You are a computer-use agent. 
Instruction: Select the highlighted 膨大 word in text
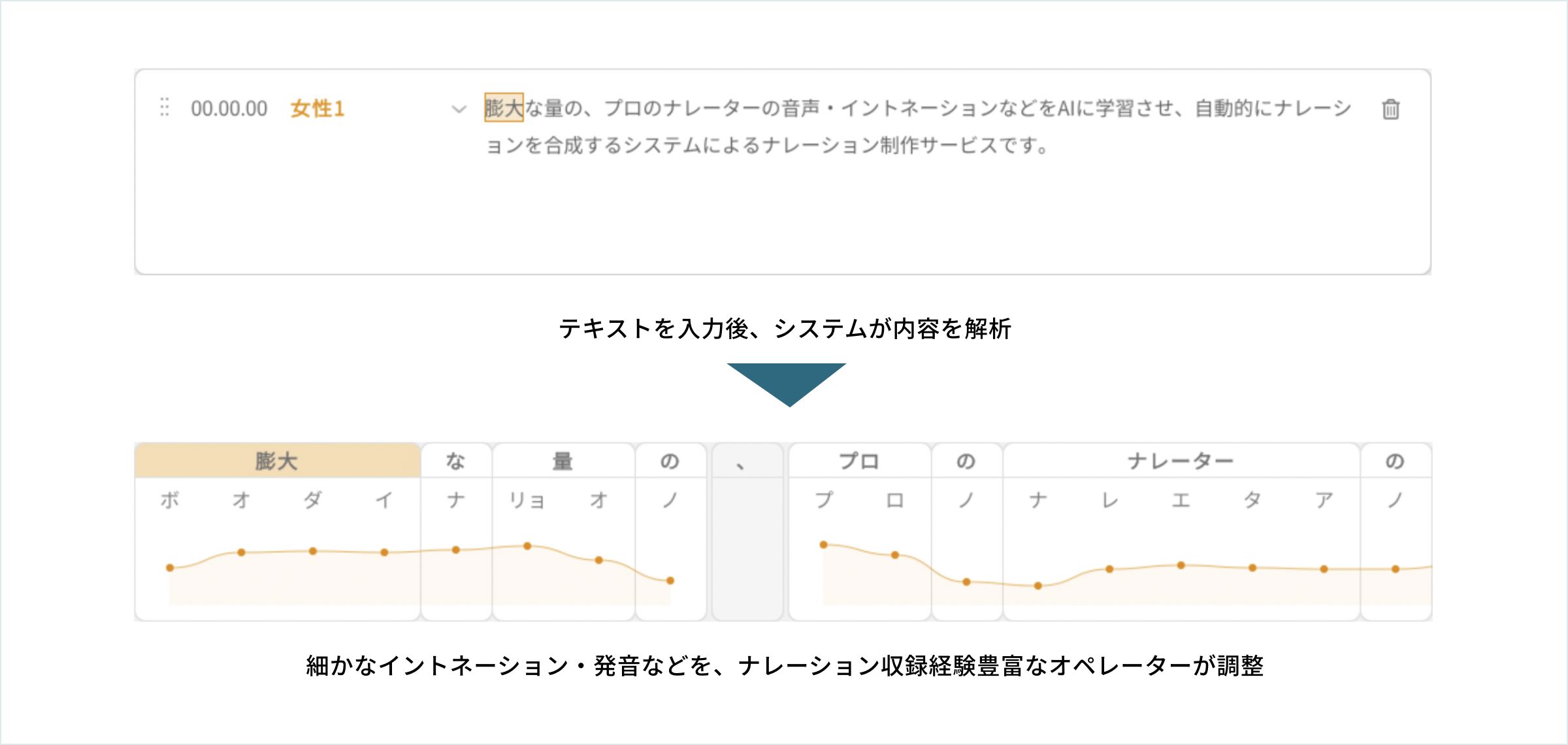pyautogui.click(x=504, y=108)
